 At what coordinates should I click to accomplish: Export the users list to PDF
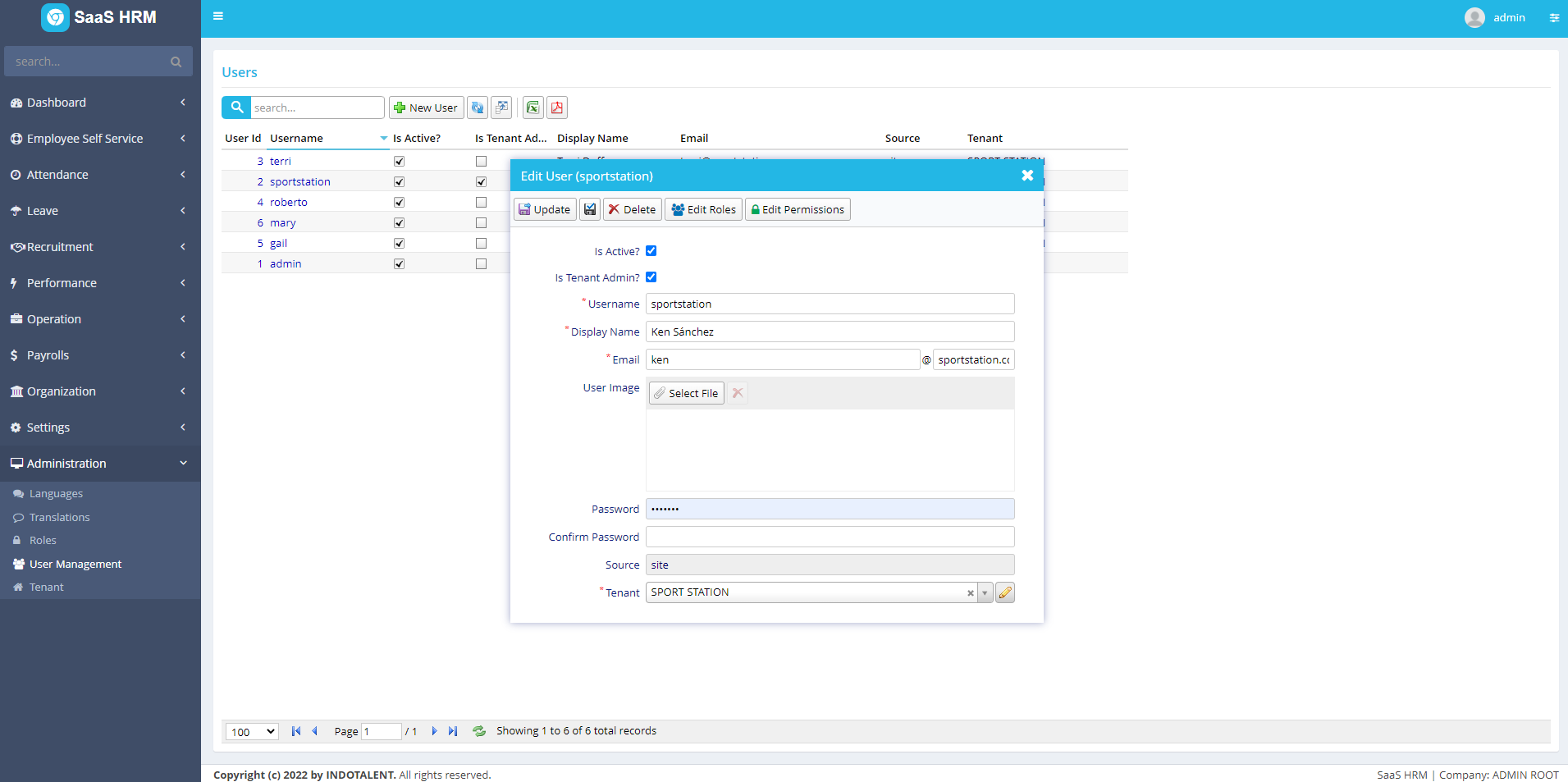tap(556, 107)
